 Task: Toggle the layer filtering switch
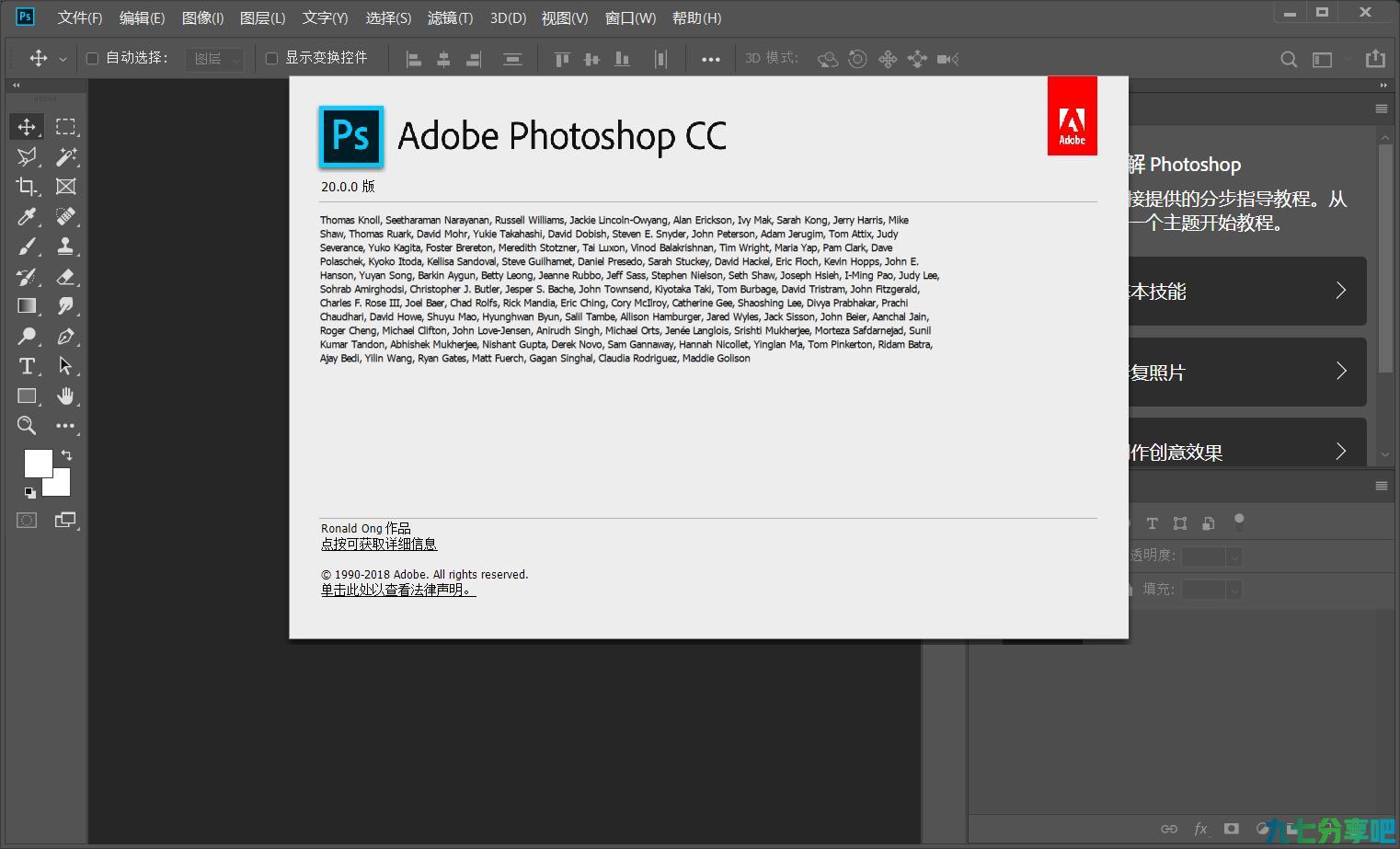pos(1239,522)
